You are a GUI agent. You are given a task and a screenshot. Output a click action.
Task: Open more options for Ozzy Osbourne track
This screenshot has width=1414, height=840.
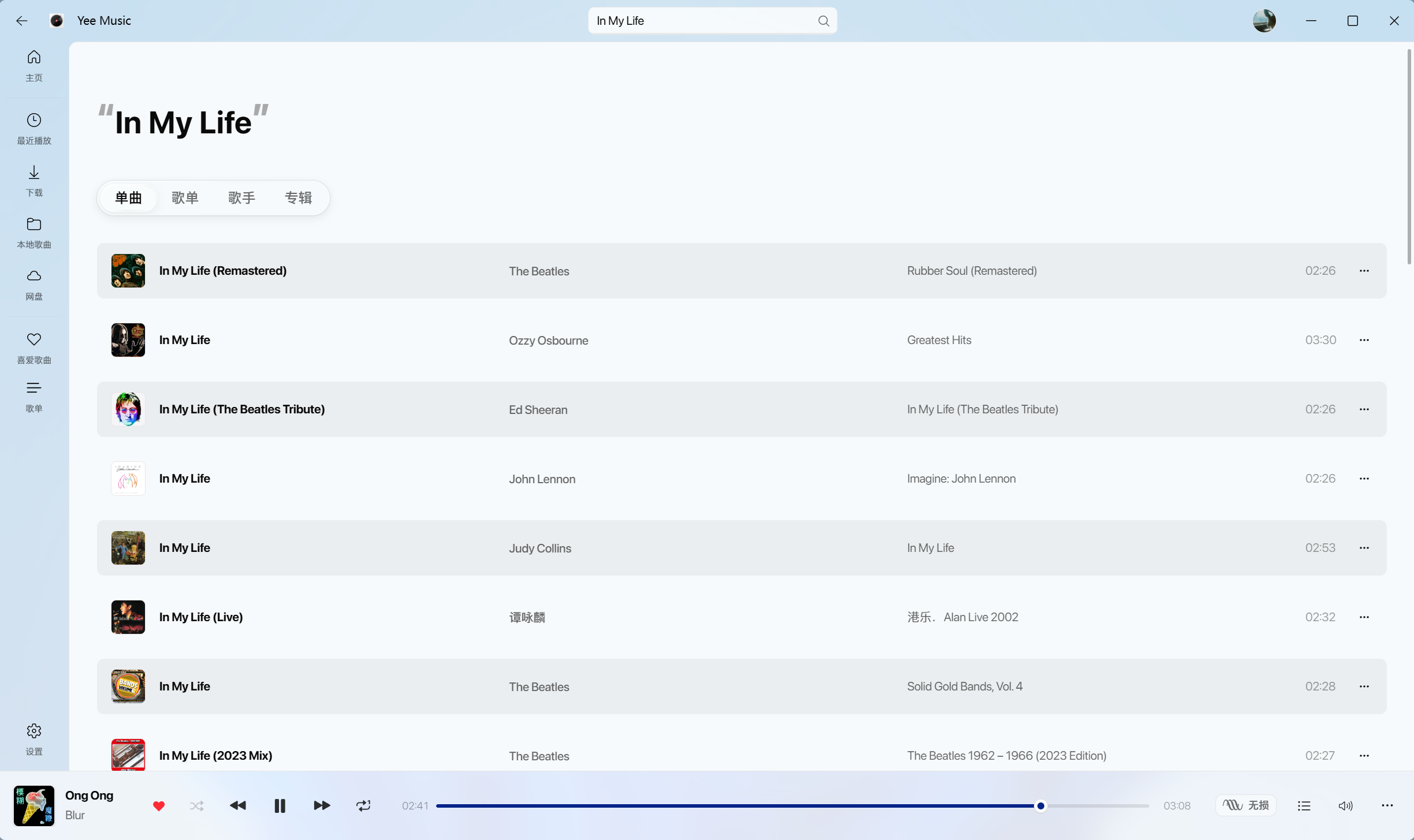click(1364, 340)
